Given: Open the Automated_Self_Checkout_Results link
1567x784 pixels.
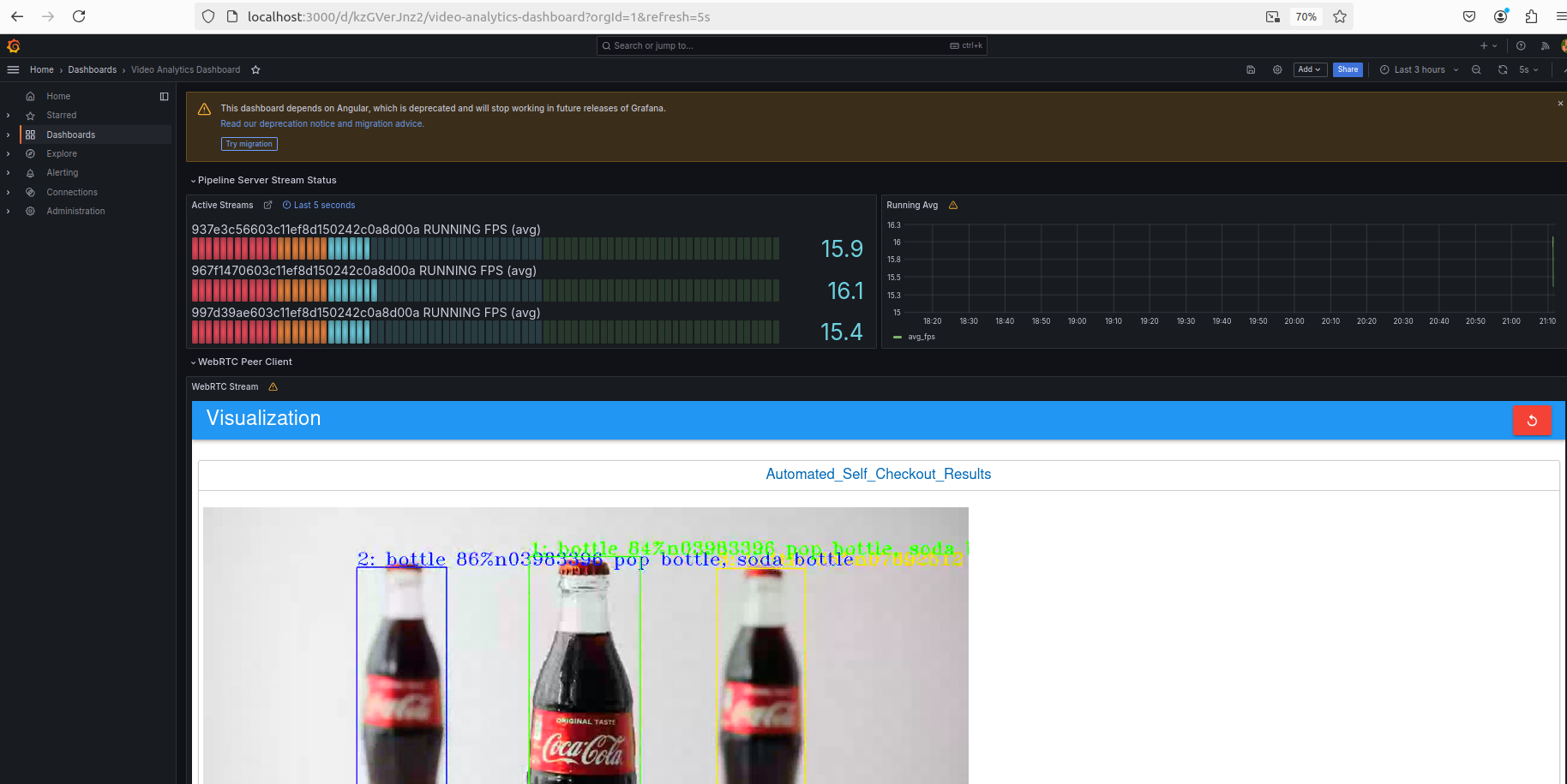Looking at the screenshot, I should pos(878,474).
